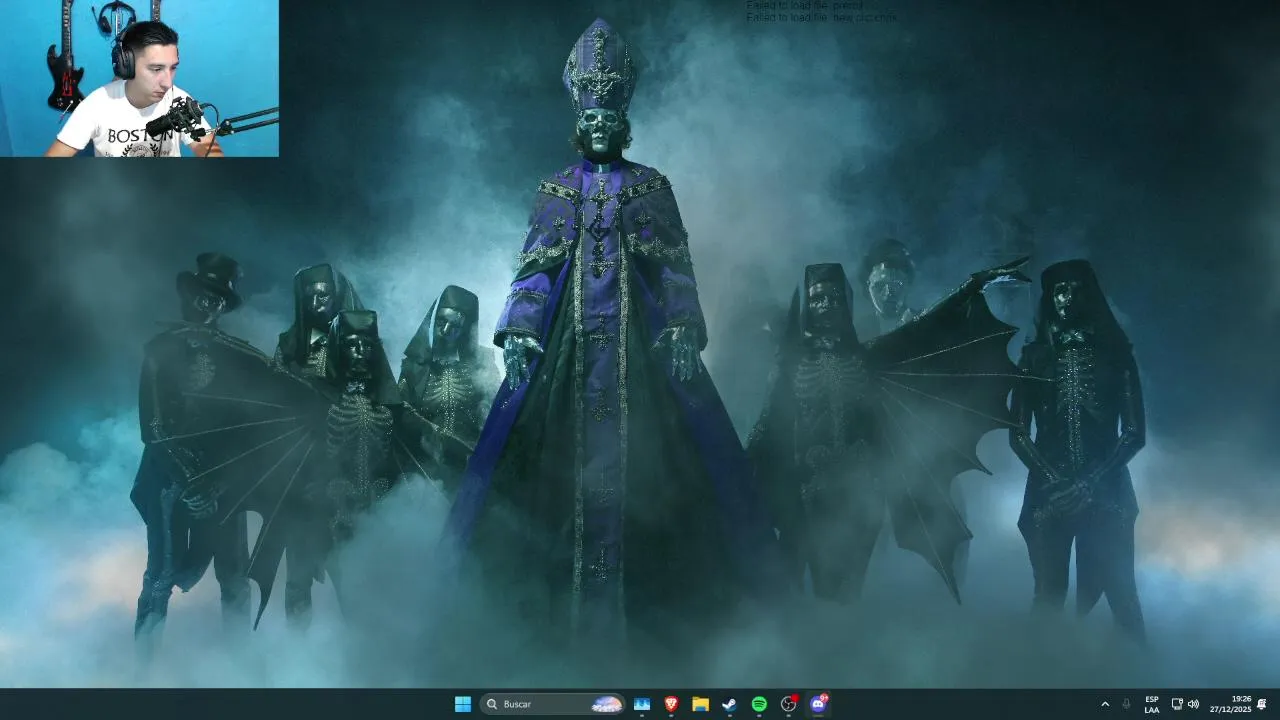Open Spotify from the taskbar
This screenshot has height=720, width=1280.
coord(759,704)
